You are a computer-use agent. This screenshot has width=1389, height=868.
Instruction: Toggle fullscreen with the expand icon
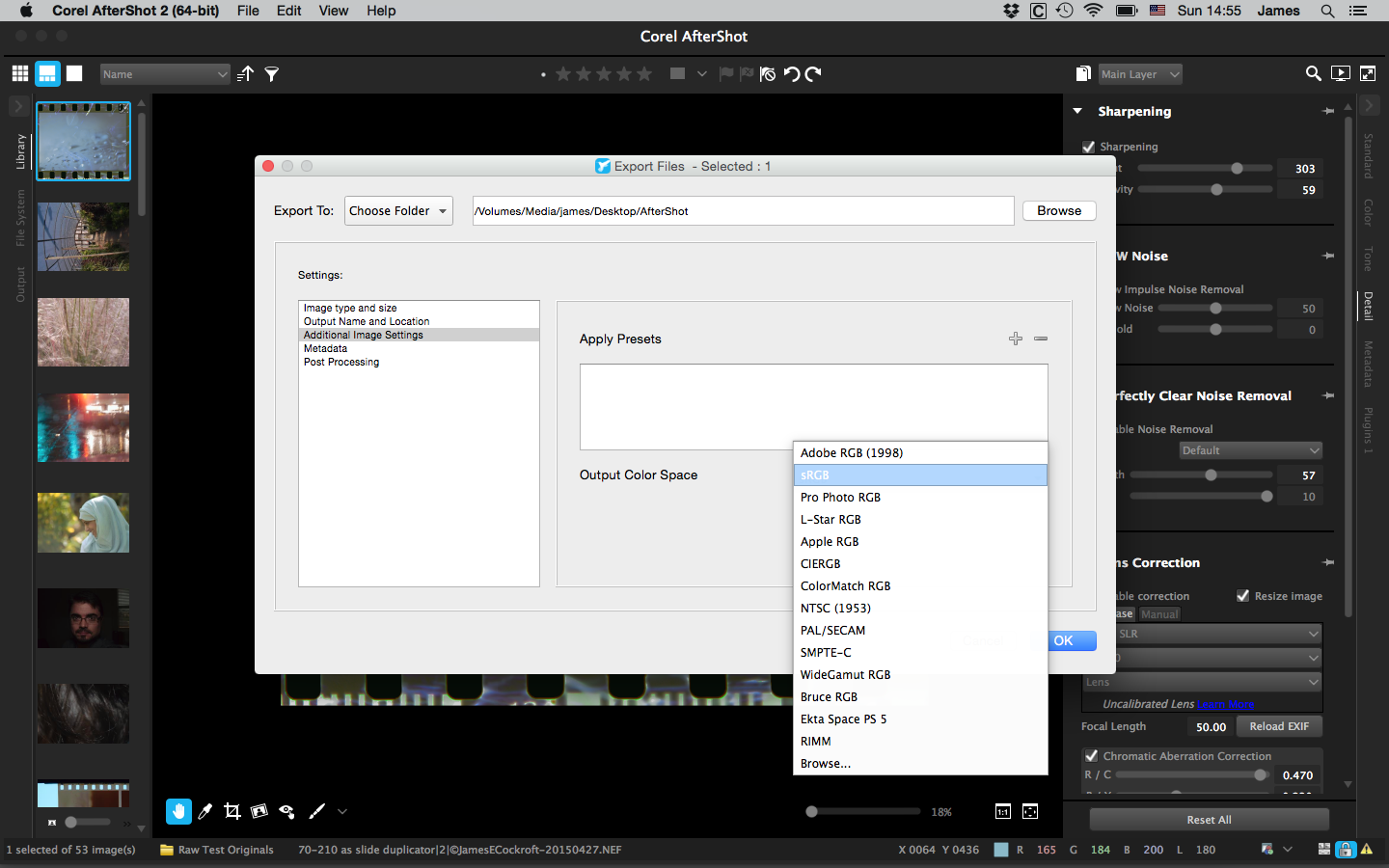[1368, 73]
